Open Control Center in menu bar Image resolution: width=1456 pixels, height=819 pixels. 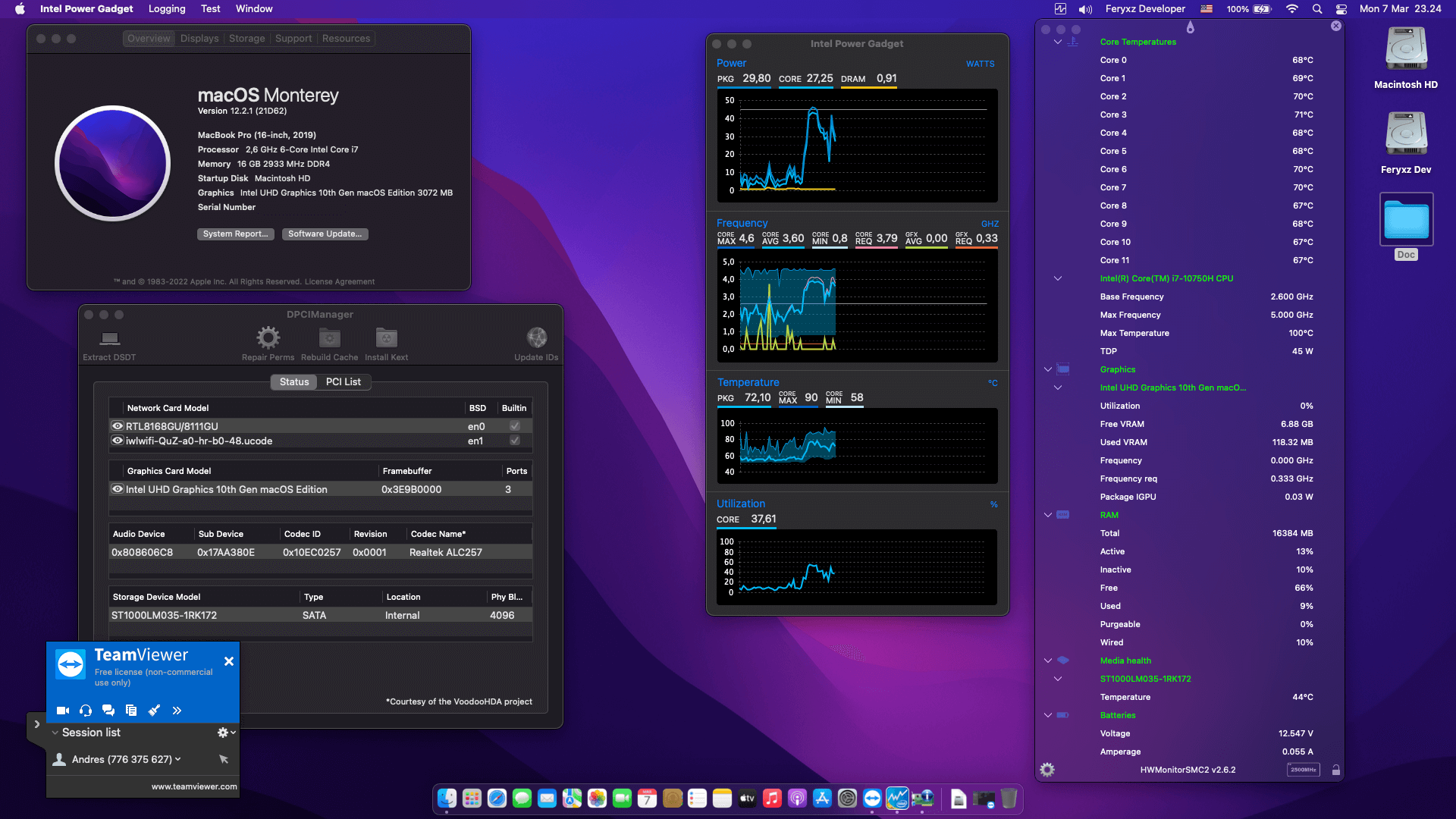pyautogui.click(x=1341, y=9)
